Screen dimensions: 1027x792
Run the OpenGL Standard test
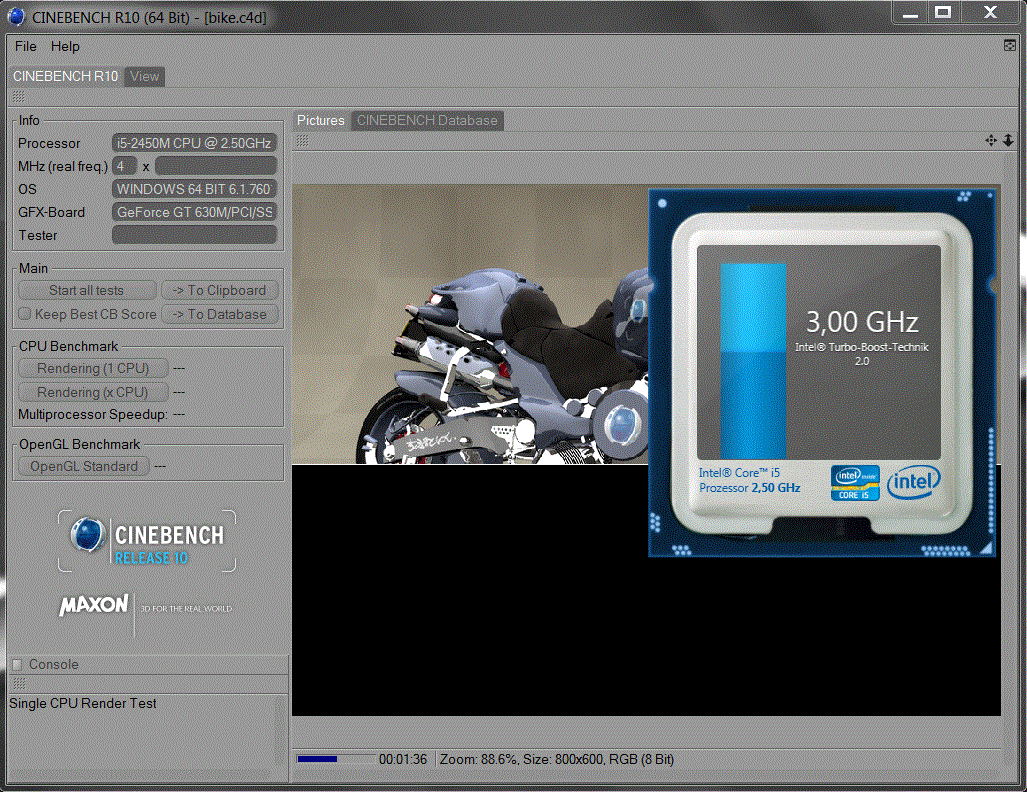click(x=84, y=466)
